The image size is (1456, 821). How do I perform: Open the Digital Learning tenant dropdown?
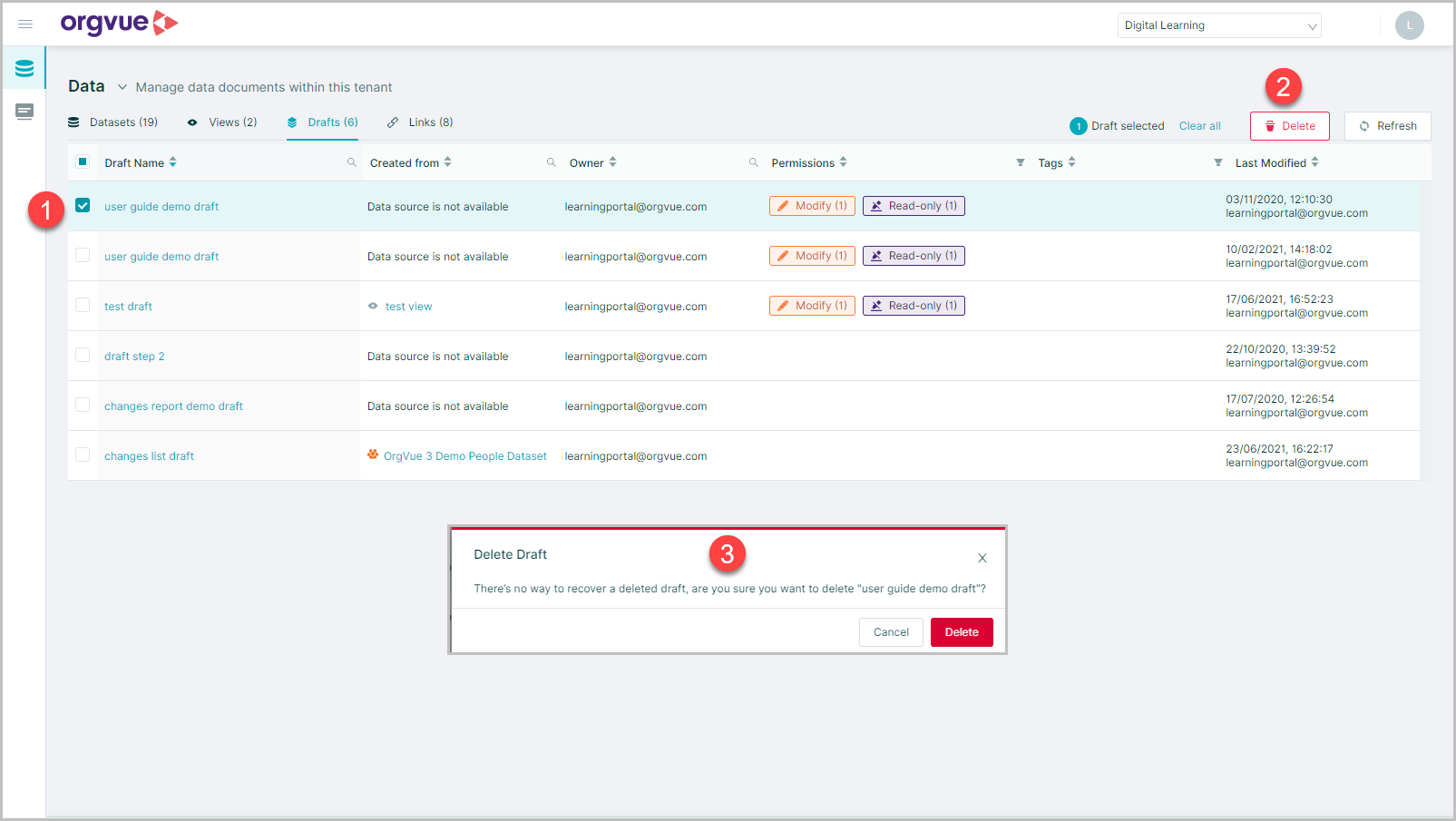click(1219, 25)
